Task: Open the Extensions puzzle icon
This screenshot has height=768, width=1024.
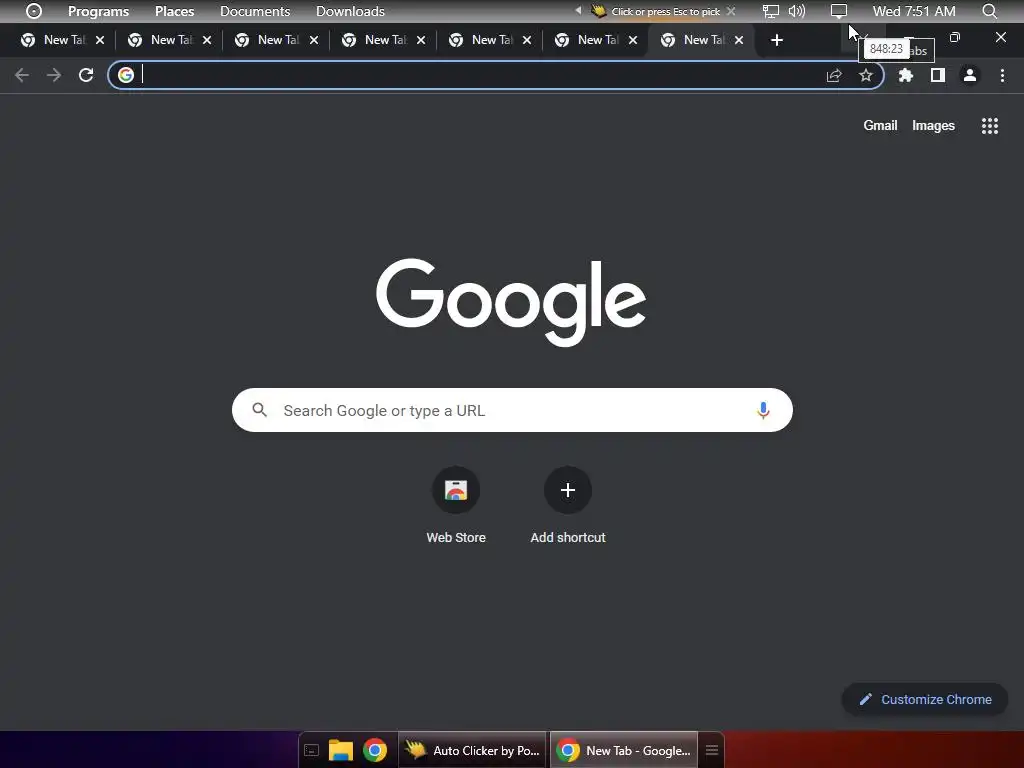Action: click(905, 75)
